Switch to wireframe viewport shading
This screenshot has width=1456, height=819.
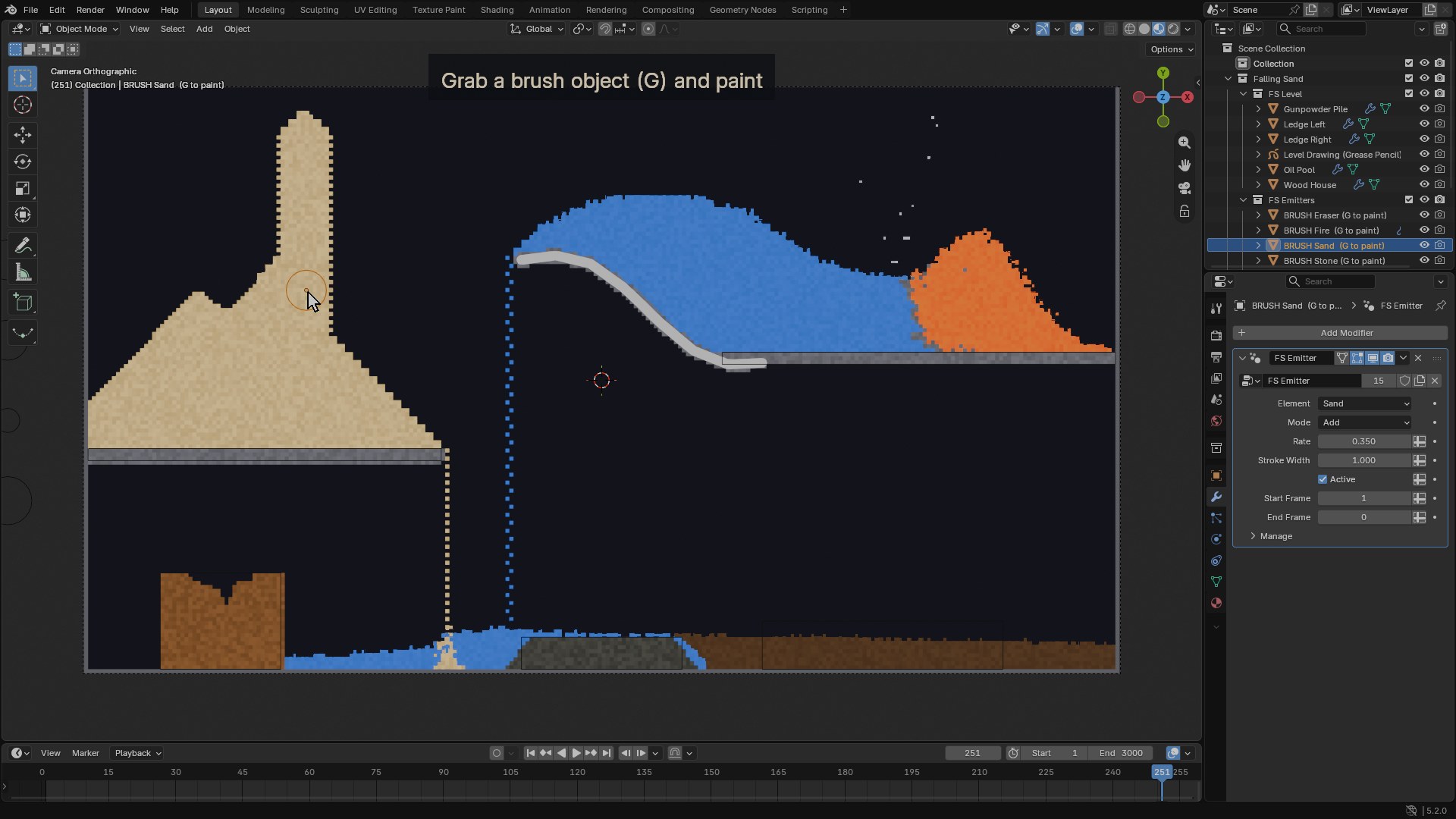pyautogui.click(x=1130, y=29)
